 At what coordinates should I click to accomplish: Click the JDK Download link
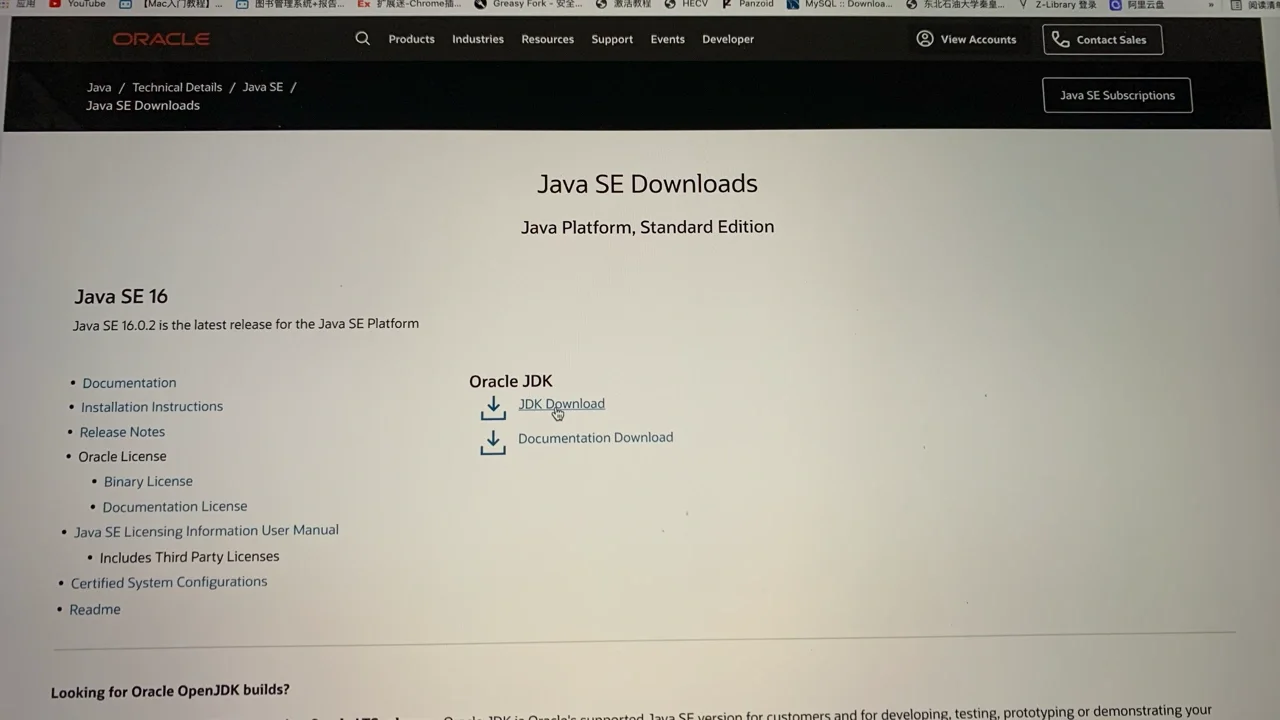(561, 404)
